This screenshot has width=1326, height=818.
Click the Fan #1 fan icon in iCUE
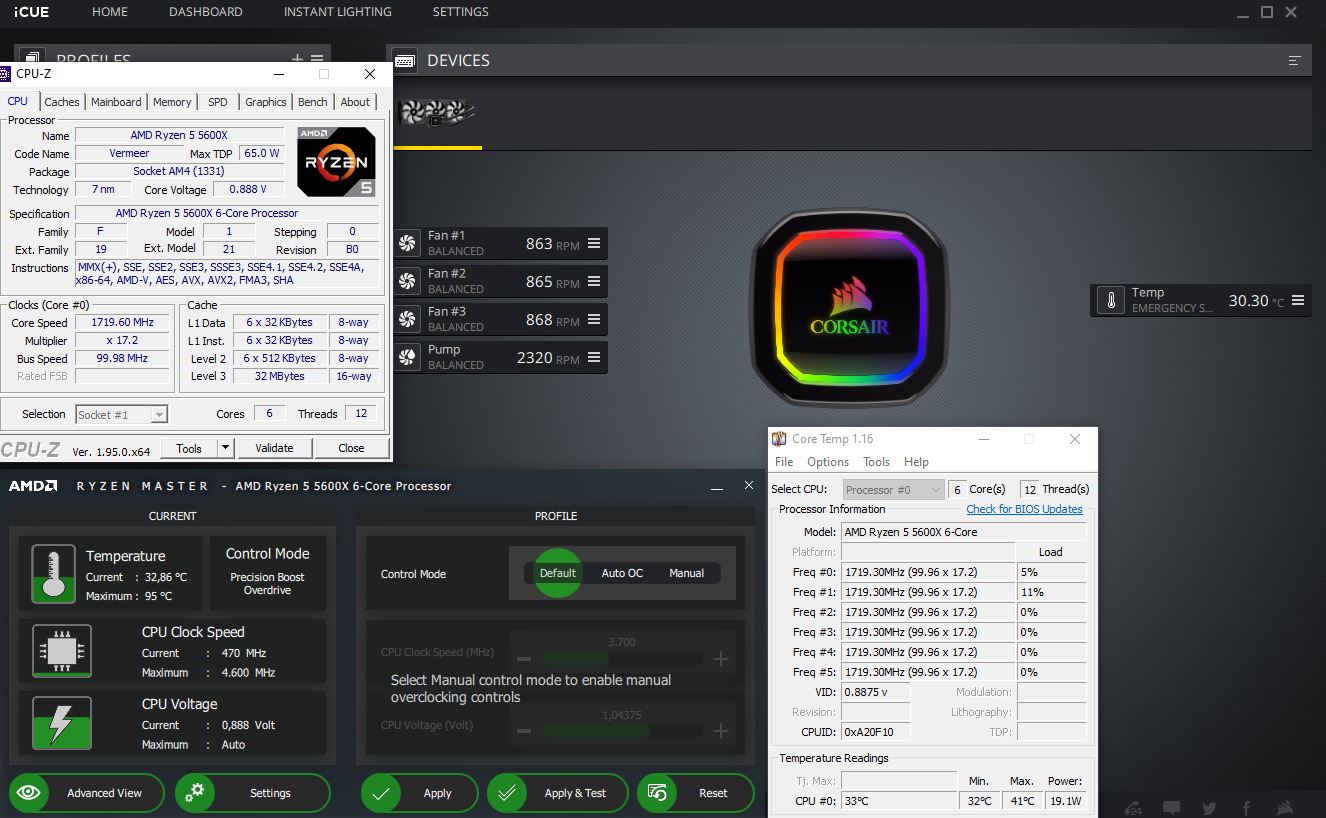point(407,244)
